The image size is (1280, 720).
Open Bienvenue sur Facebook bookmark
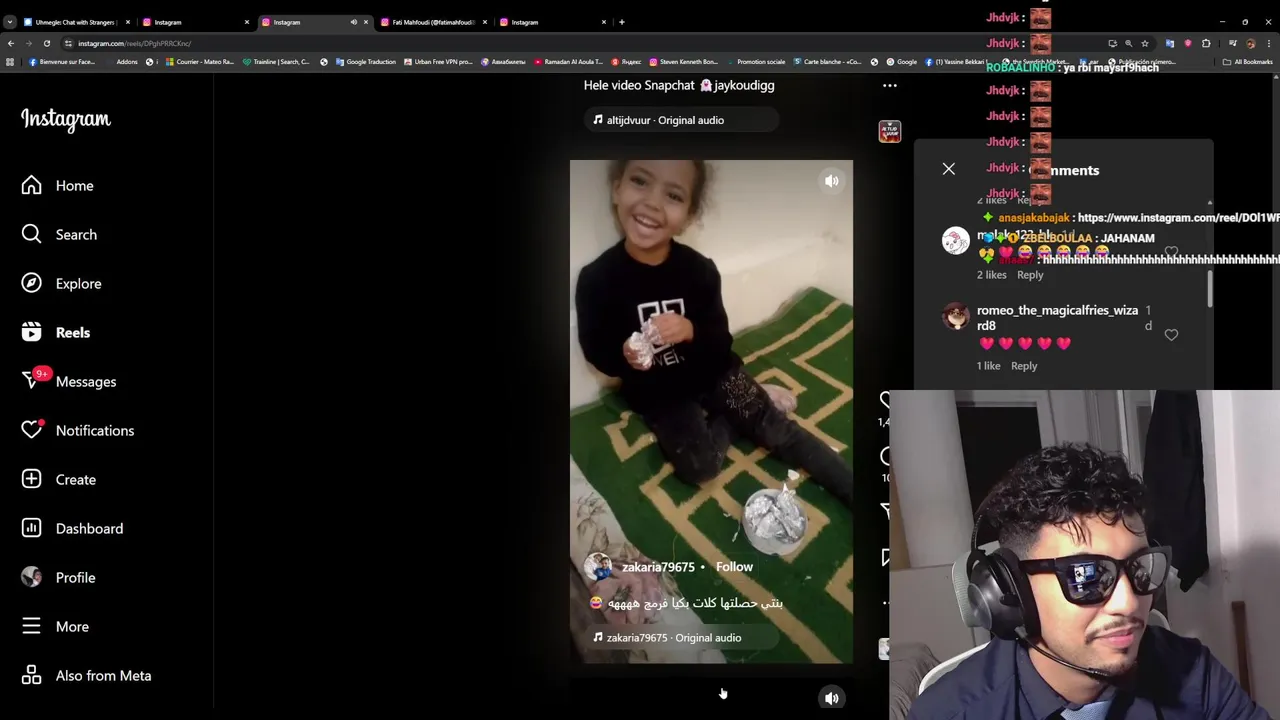(62, 62)
